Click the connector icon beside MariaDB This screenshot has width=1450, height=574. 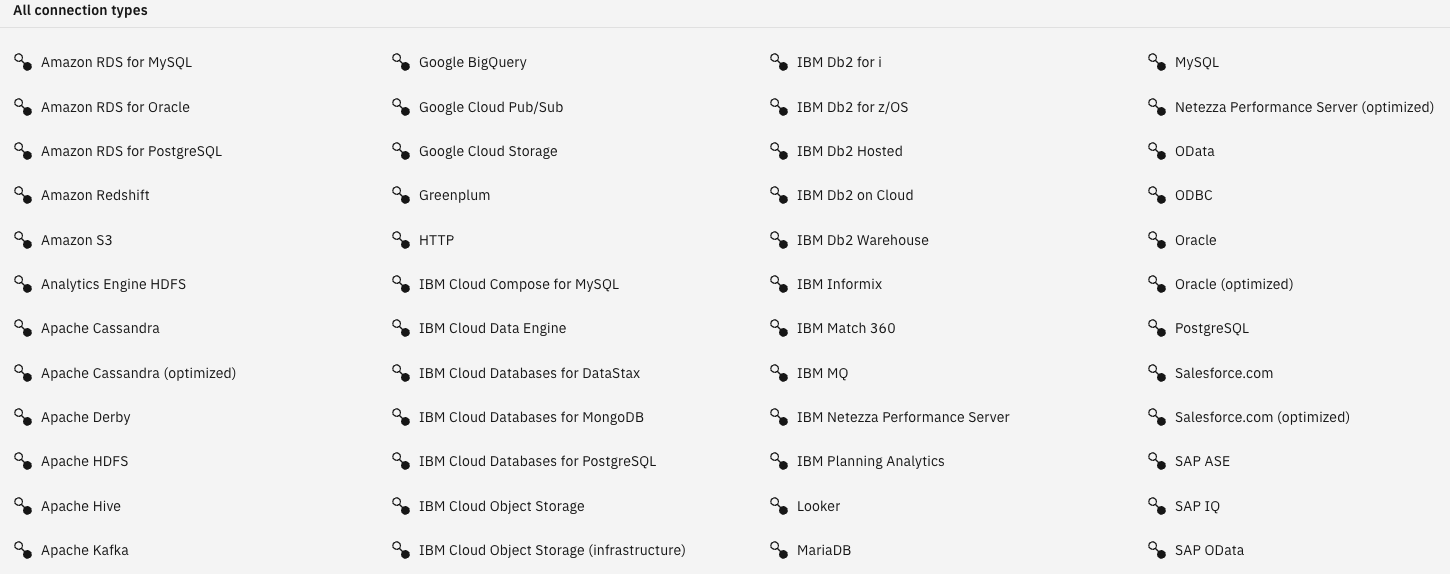pyautogui.click(x=779, y=550)
